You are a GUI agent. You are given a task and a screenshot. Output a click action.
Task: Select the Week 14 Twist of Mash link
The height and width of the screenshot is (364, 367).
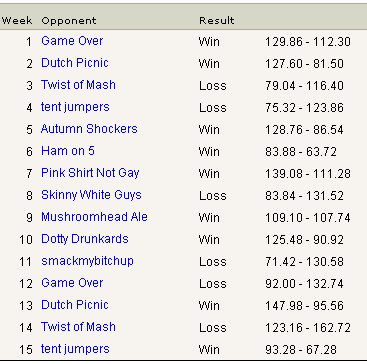click(78, 327)
